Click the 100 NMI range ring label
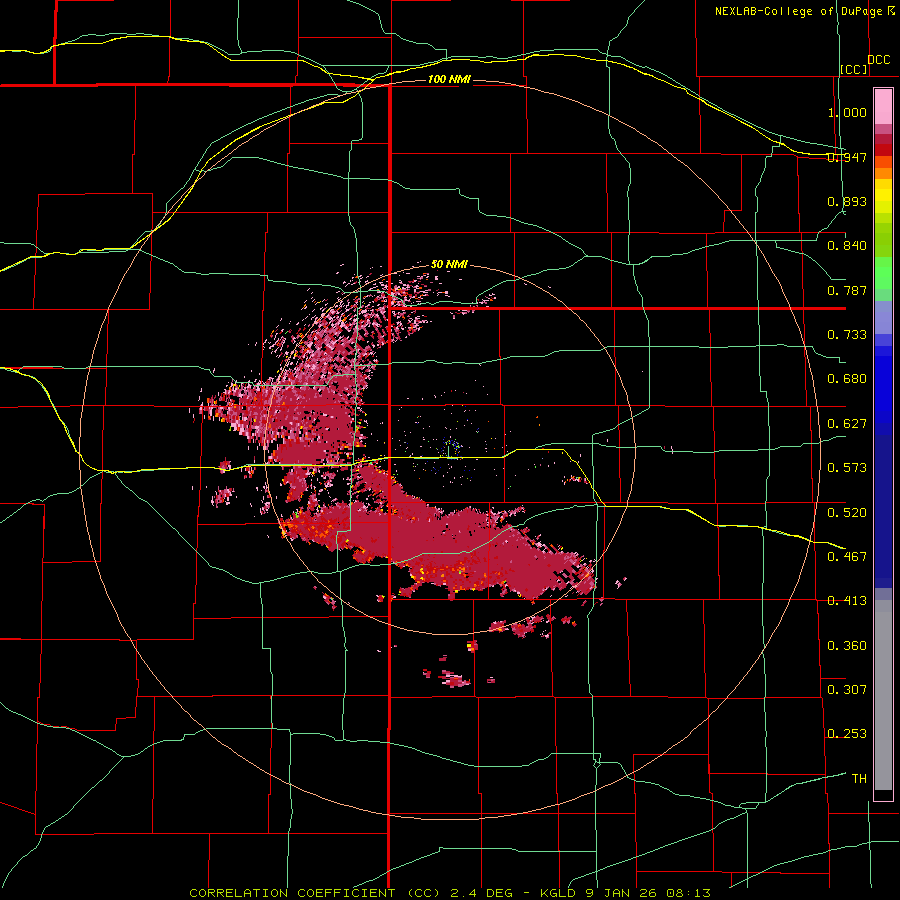900x900 pixels. [x=449, y=79]
